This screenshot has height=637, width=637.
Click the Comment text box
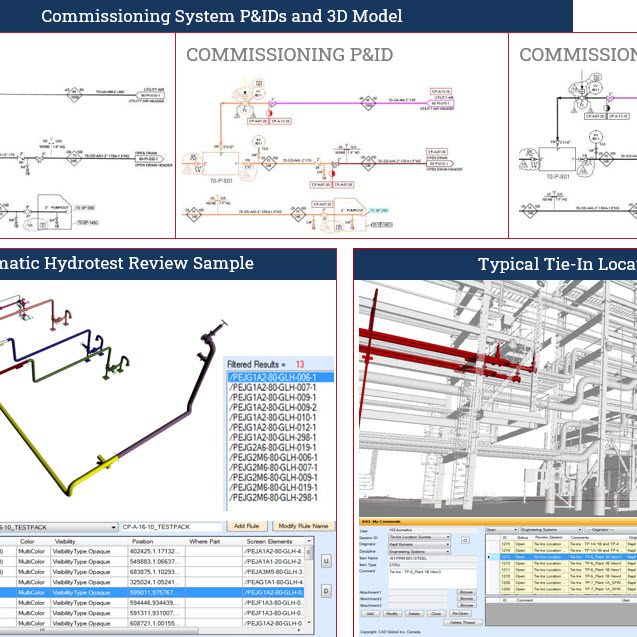click(x=433, y=578)
